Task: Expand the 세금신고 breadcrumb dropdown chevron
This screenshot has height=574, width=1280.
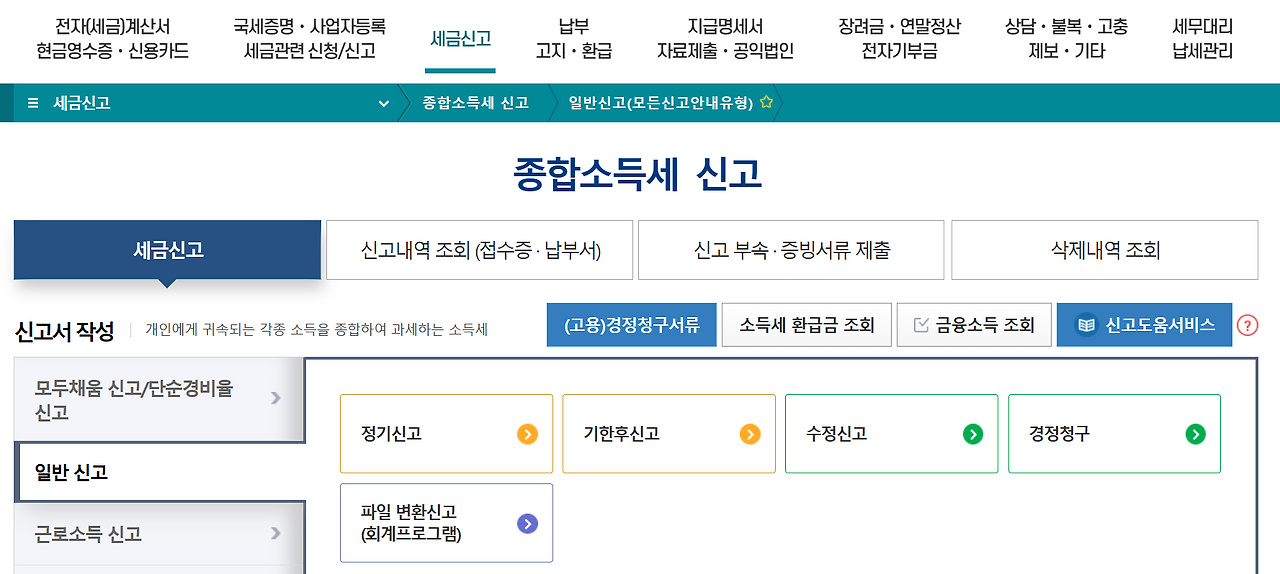Action: 383,103
